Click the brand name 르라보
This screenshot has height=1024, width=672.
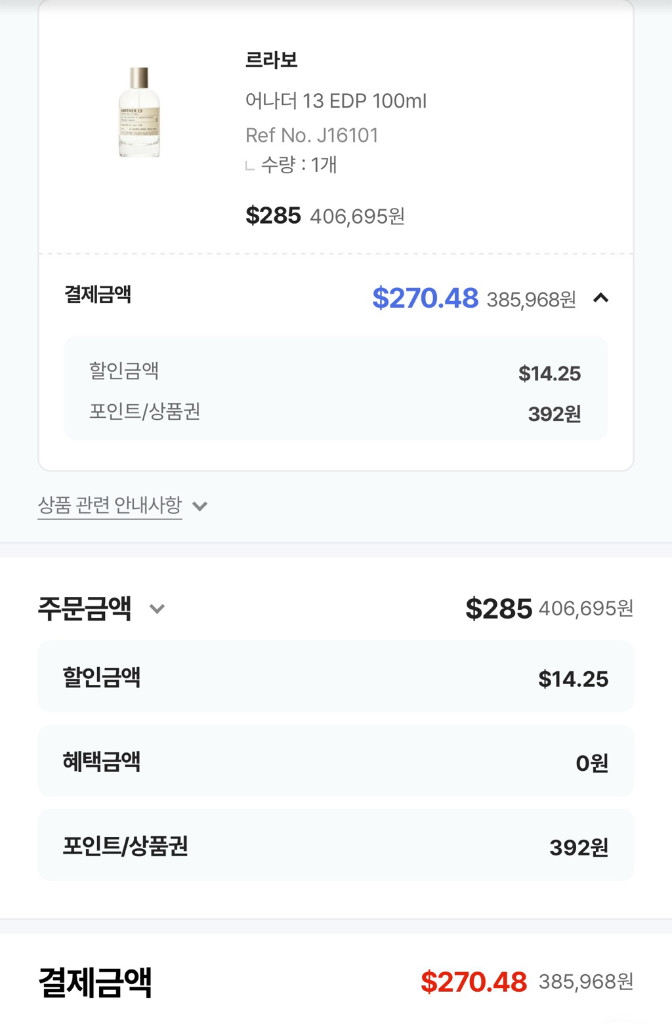pos(272,61)
